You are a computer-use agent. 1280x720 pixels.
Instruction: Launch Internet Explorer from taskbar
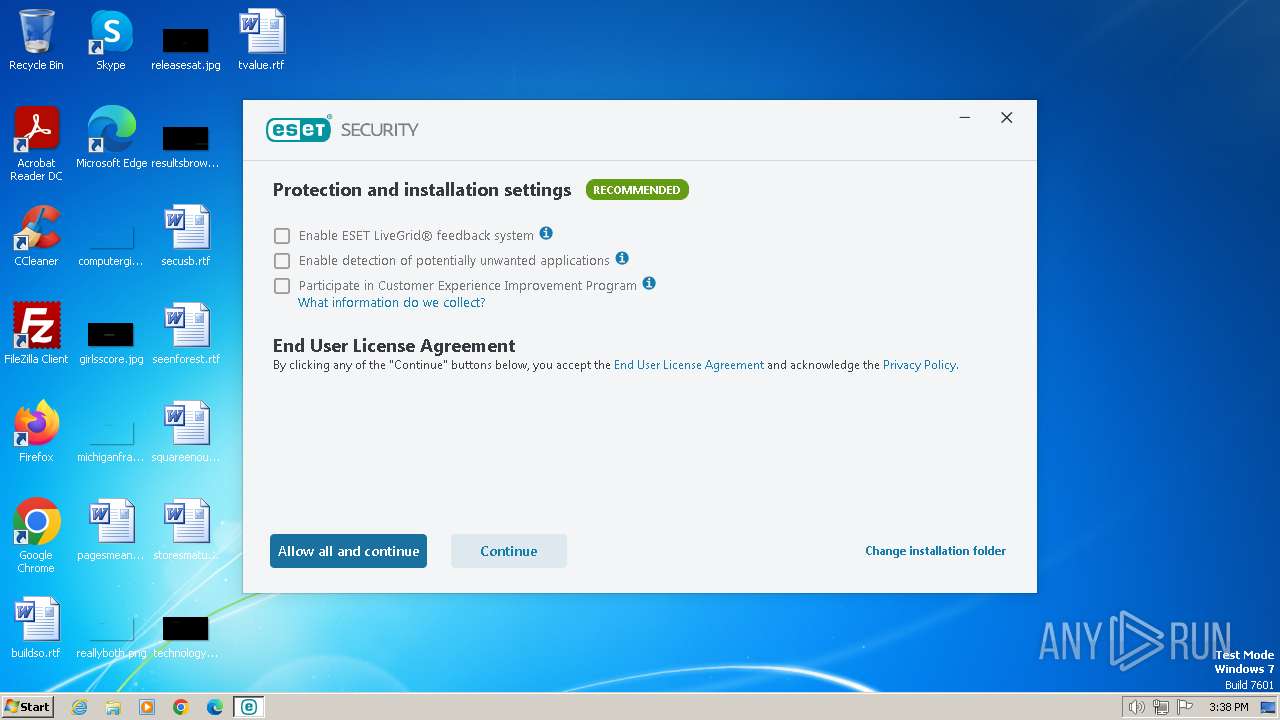click(x=79, y=707)
